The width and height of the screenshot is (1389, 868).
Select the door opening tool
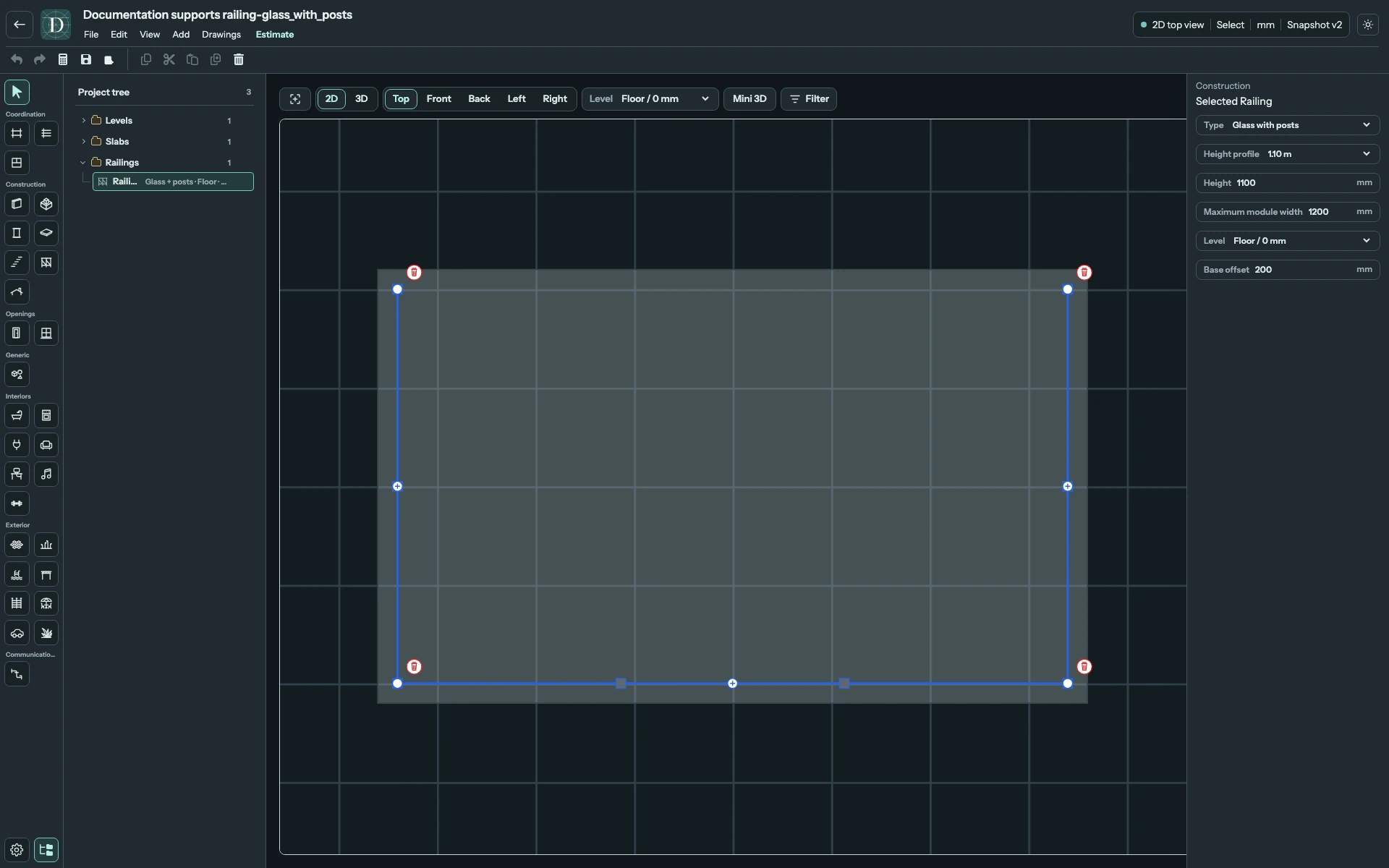(x=17, y=333)
